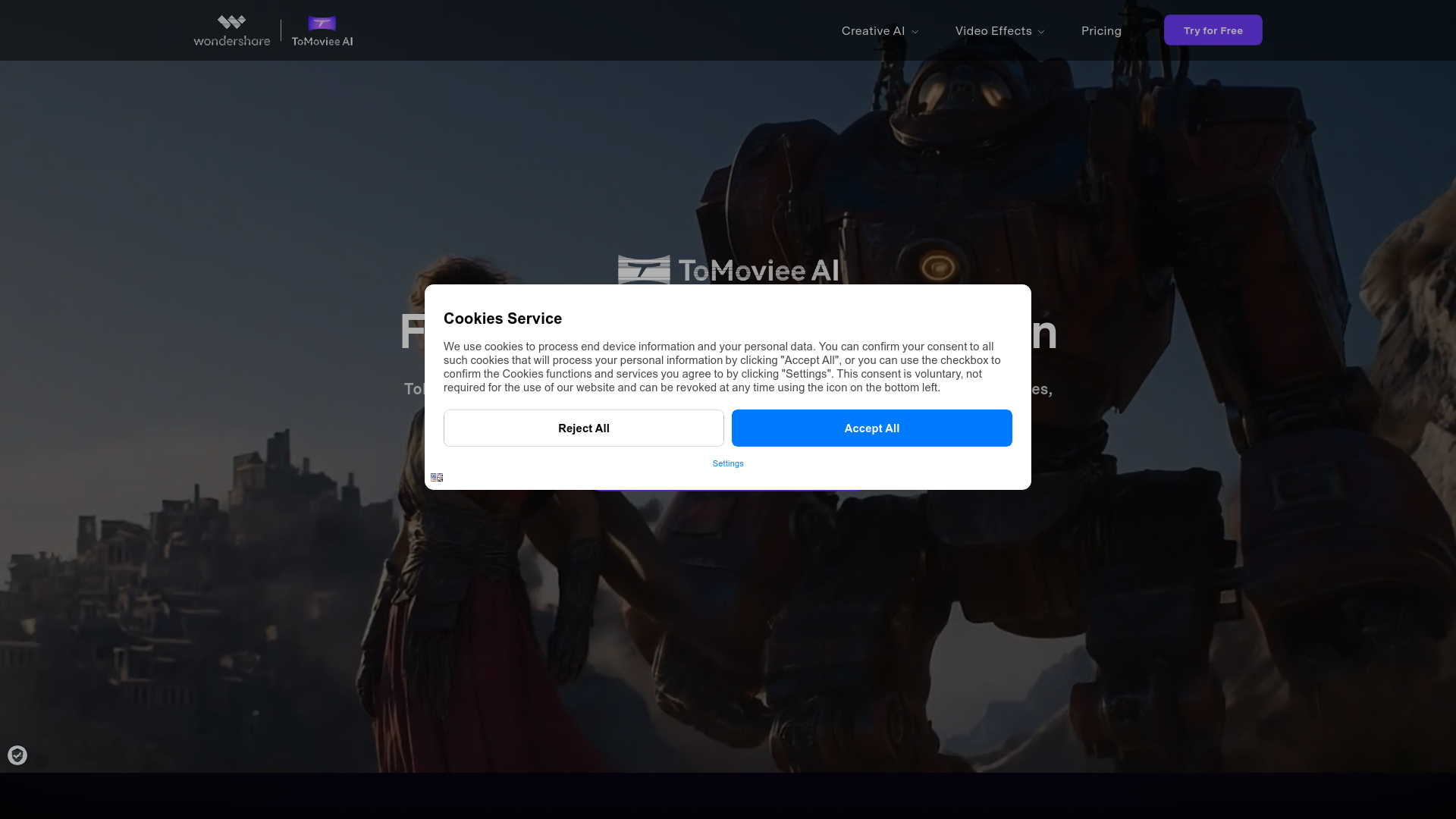The image size is (1456, 819).
Task: Expand the Creative AI chevron
Action: point(915,32)
